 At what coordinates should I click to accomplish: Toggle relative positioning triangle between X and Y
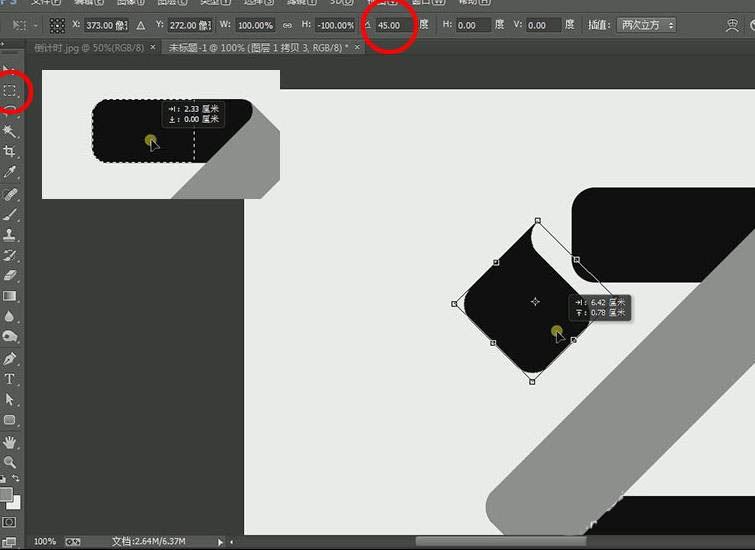[140, 25]
